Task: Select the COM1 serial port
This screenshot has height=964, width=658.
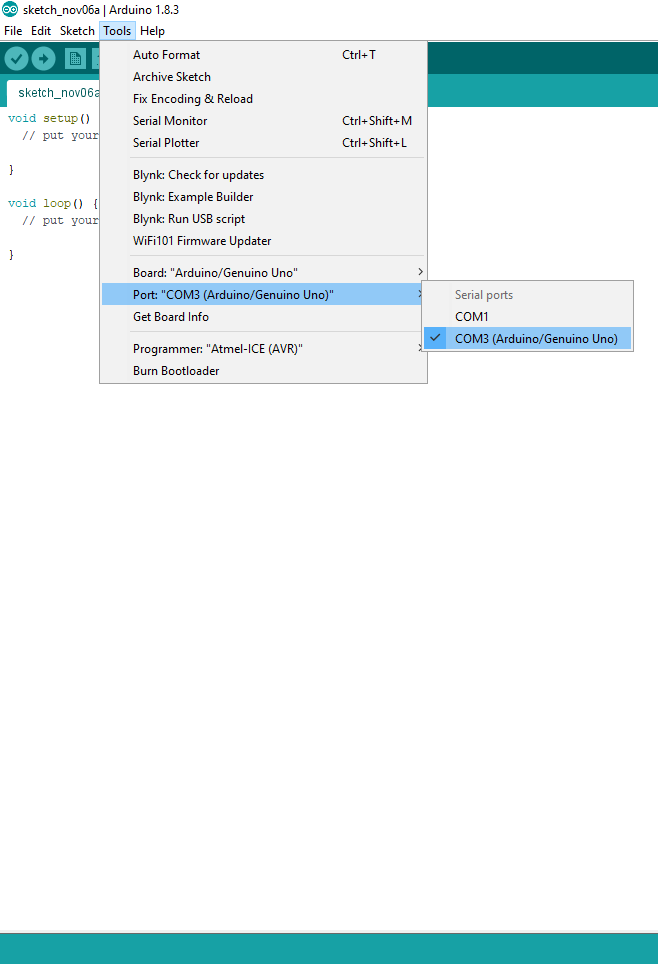Action: pos(528,317)
